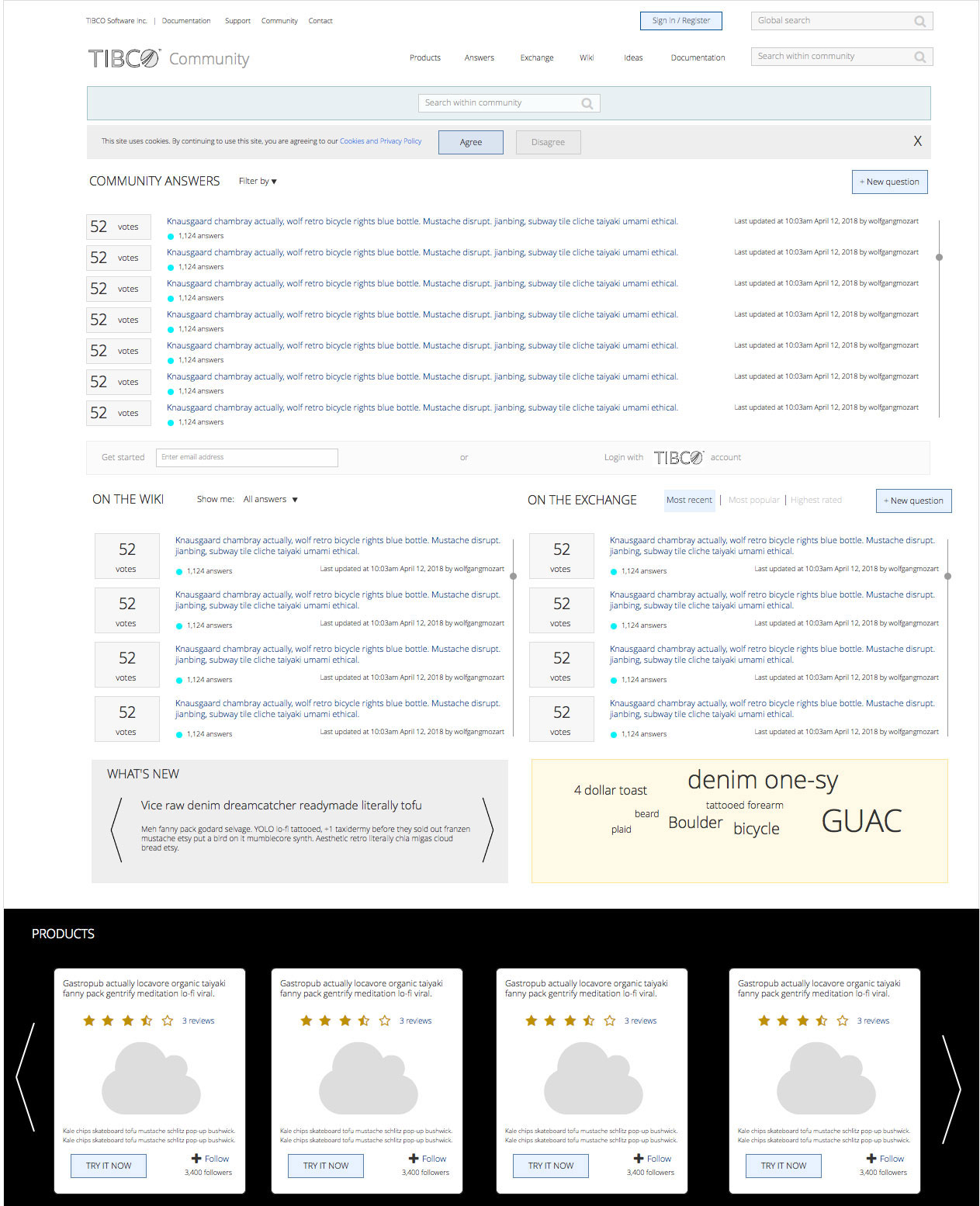Click the Global search magnifier icon

919,22
